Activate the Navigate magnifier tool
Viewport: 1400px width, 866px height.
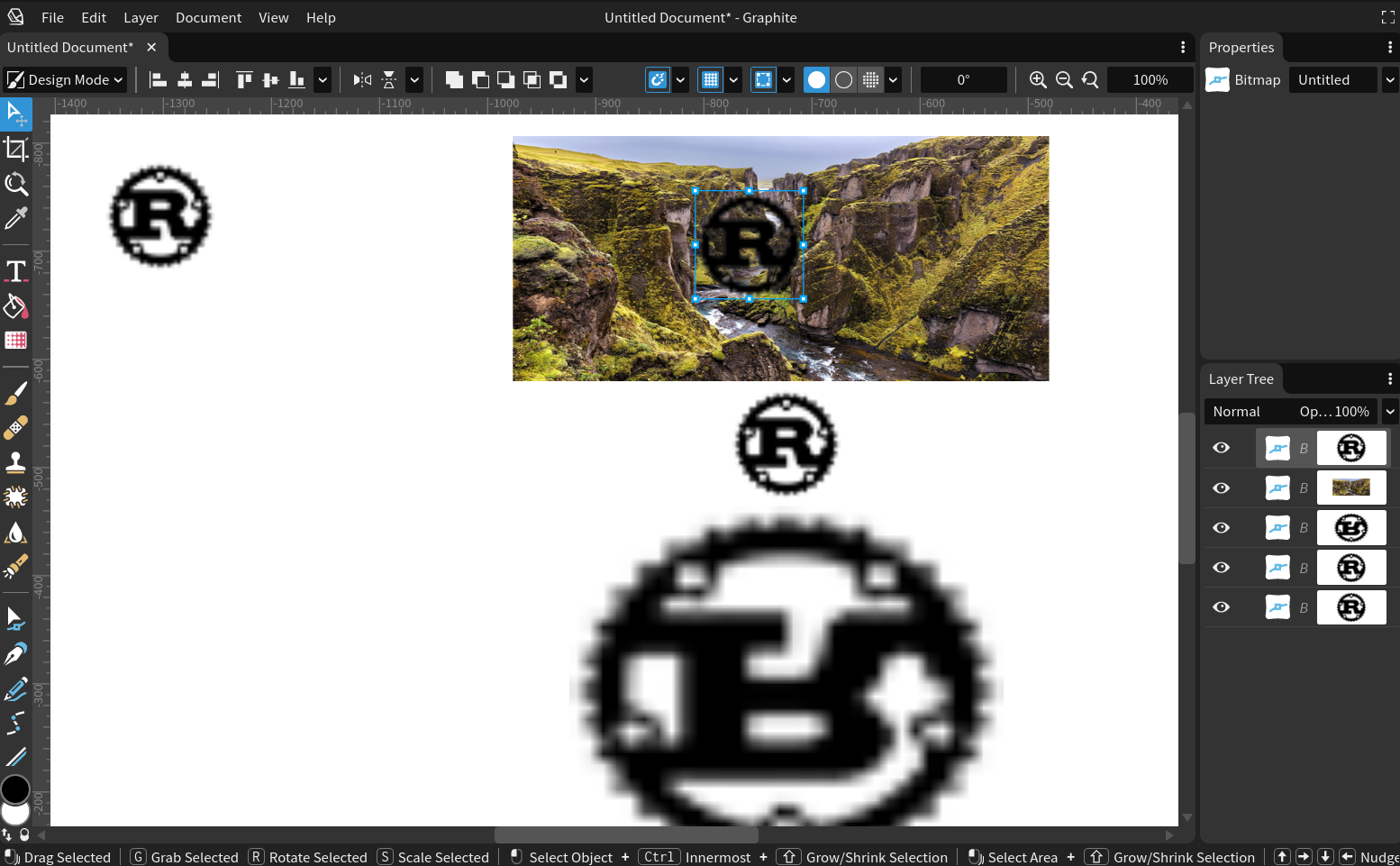tap(16, 184)
